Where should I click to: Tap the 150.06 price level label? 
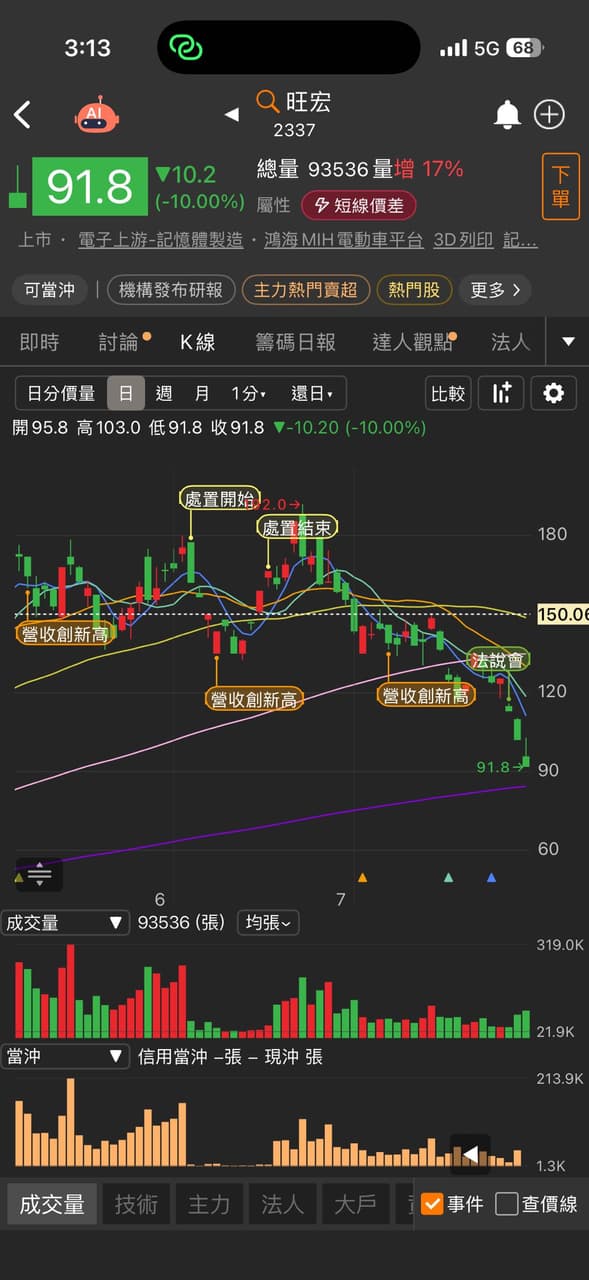pyautogui.click(x=563, y=614)
